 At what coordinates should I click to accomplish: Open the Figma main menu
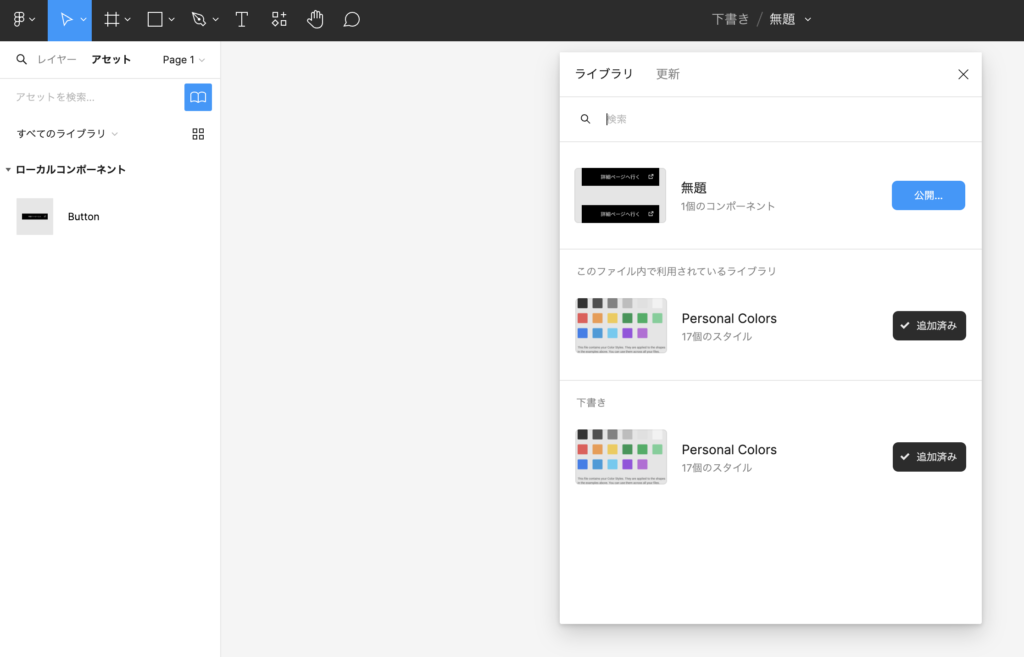tap(23, 20)
